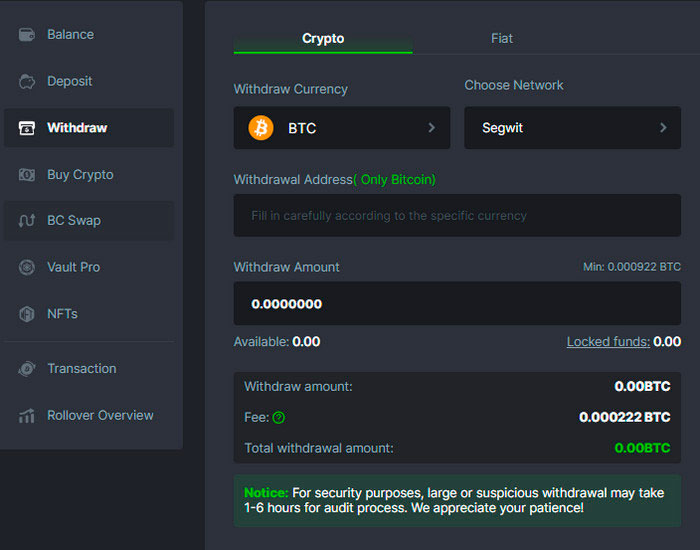Click the Deposit piggy bank icon
Image resolution: width=700 pixels, height=550 pixels.
point(27,82)
